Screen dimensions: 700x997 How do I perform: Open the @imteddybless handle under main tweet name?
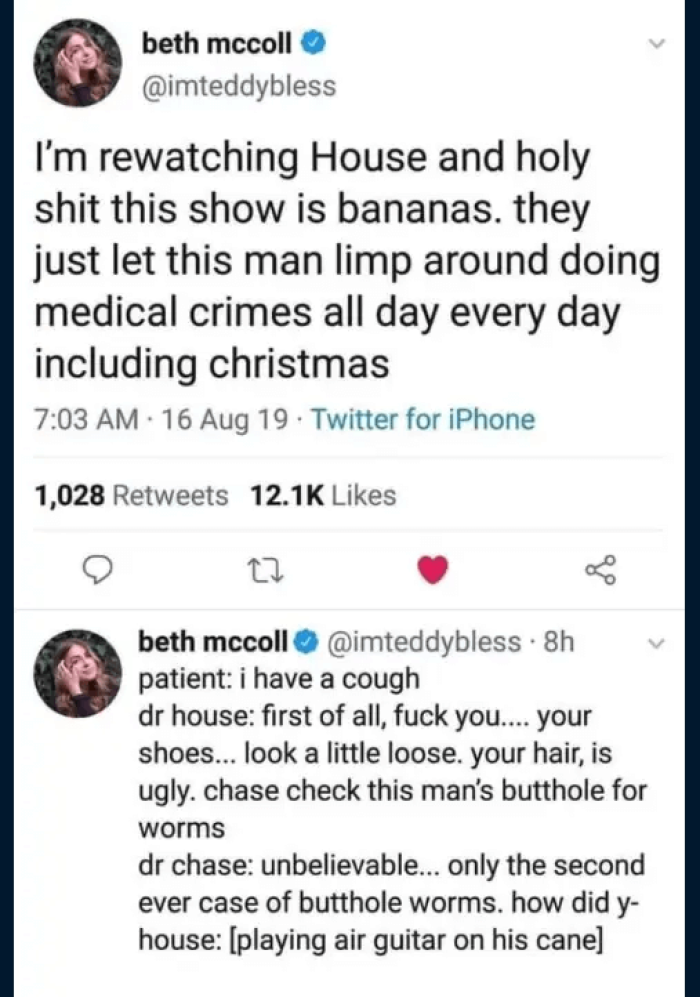(238, 86)
